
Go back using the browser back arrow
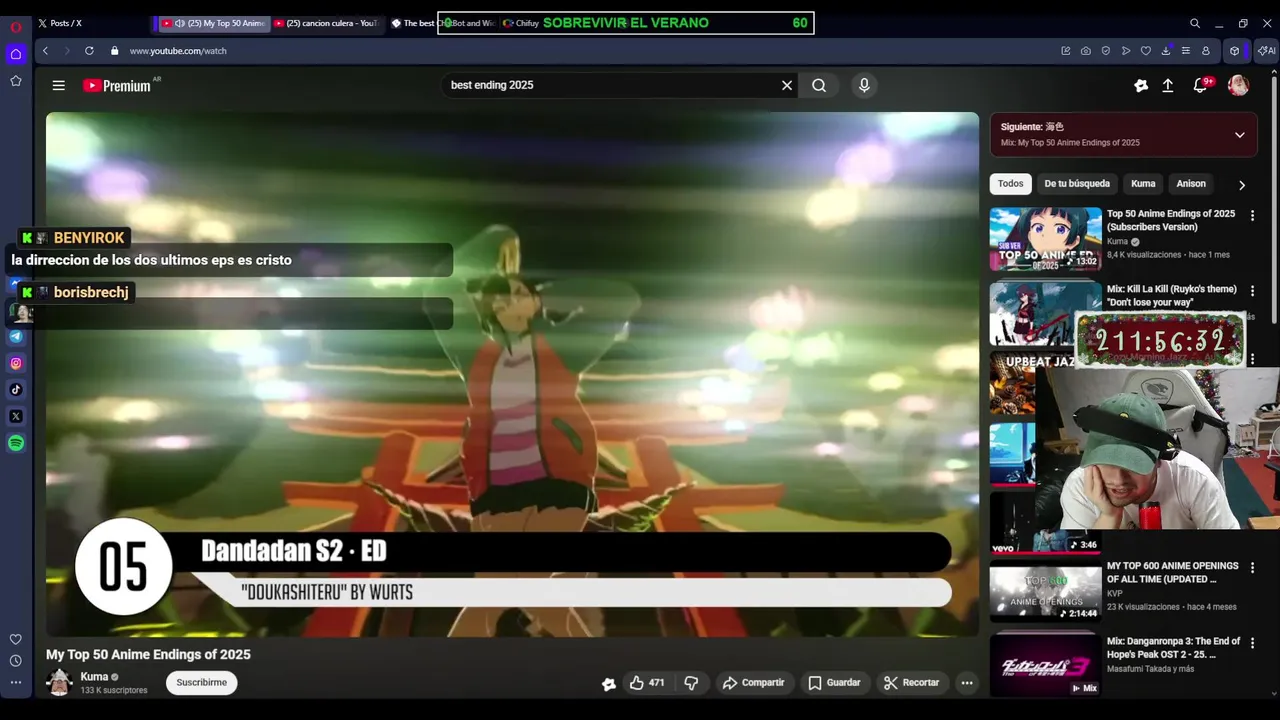point(45,51)
